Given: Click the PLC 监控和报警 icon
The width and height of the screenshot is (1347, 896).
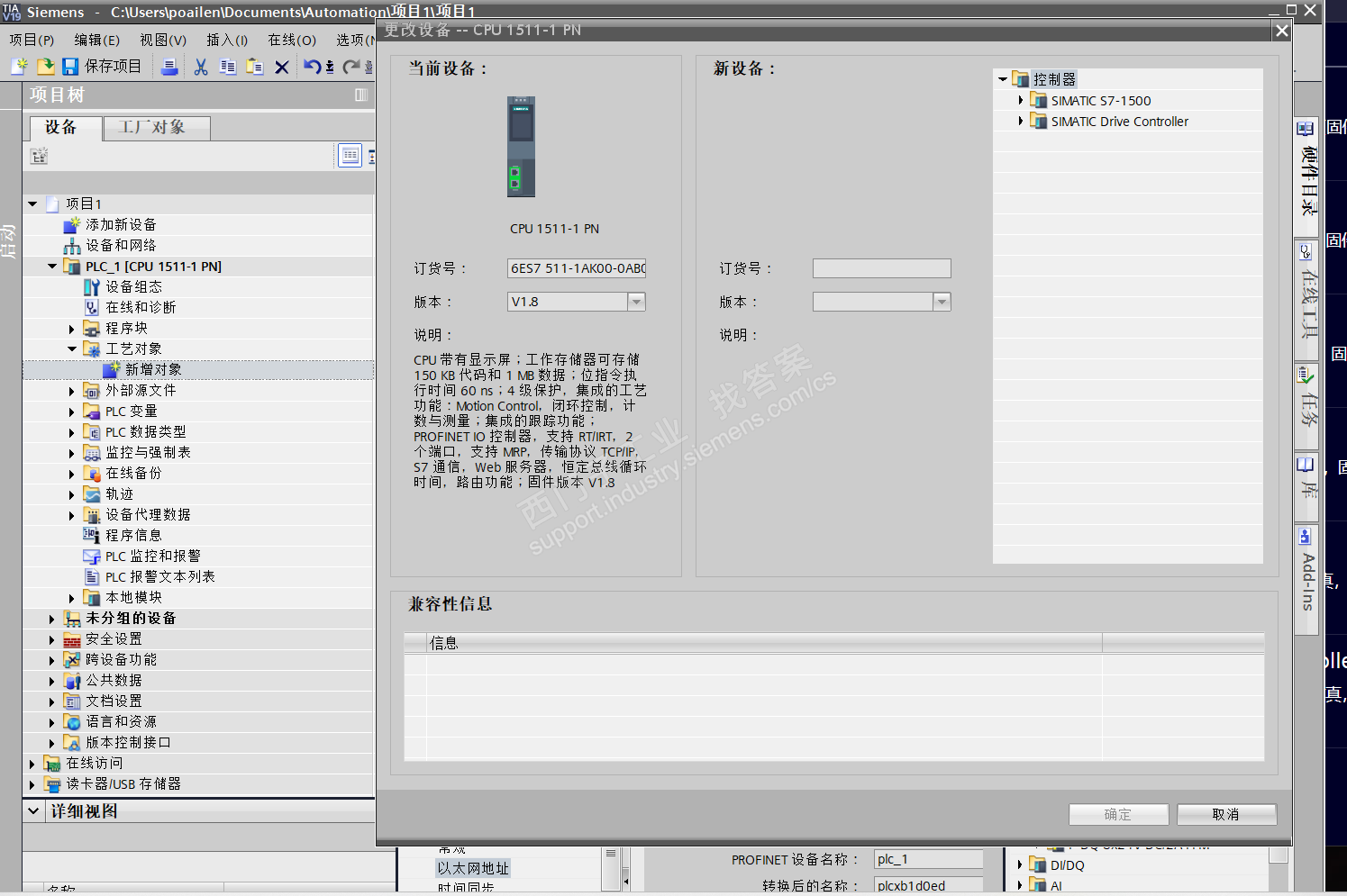Looking at the screenshot, I should 92,556.
